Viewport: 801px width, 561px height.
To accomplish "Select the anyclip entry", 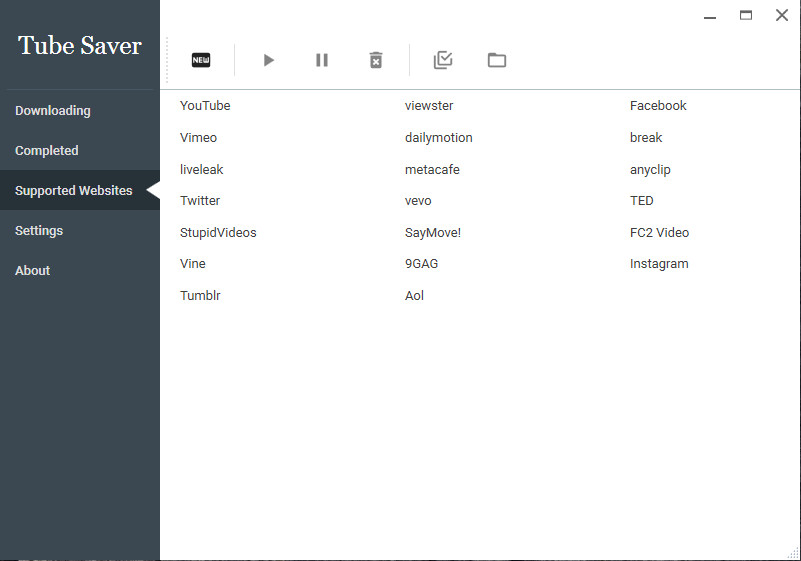I will (650, 169).
